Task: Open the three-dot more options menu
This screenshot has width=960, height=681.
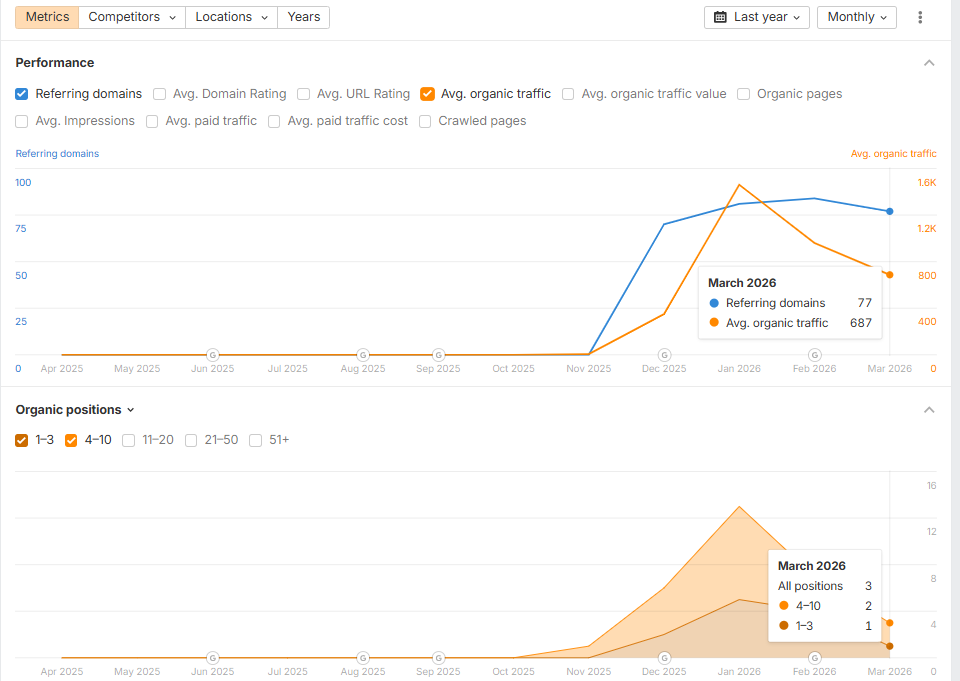Action: tap(920, 17)
